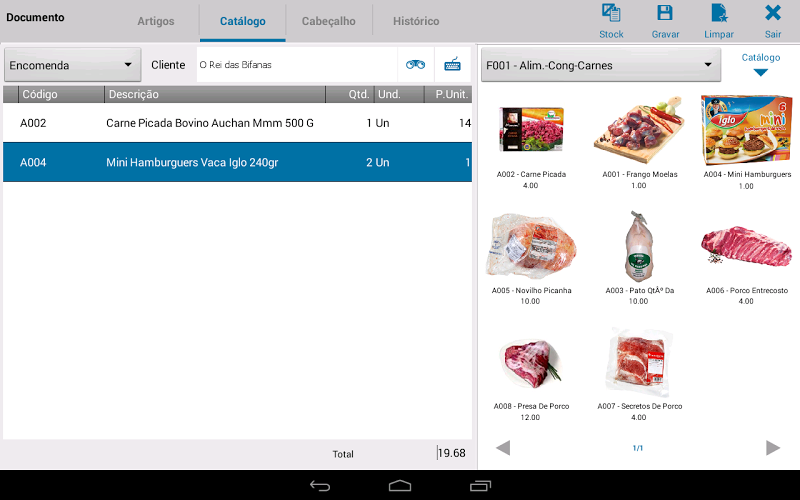Go to previous catalog page arrow
Image resolution: width=800 pixels, height=500 pixels.
(x=503, y=448)
